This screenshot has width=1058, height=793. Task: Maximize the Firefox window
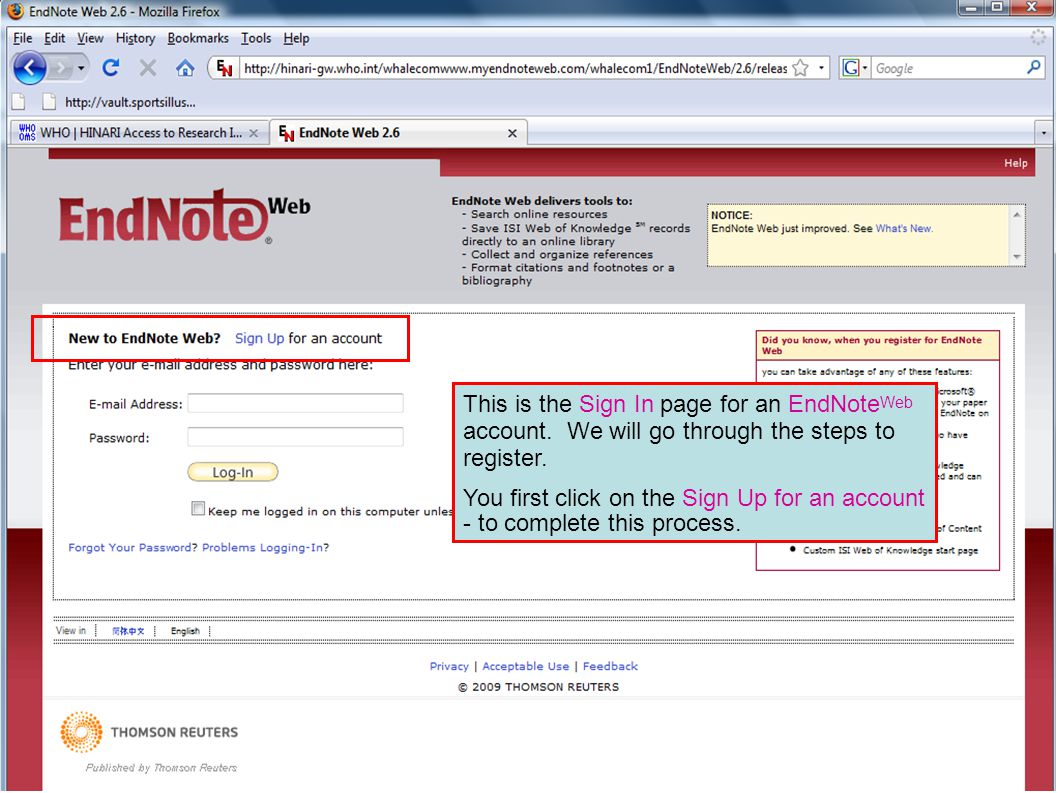coord(998,8)
